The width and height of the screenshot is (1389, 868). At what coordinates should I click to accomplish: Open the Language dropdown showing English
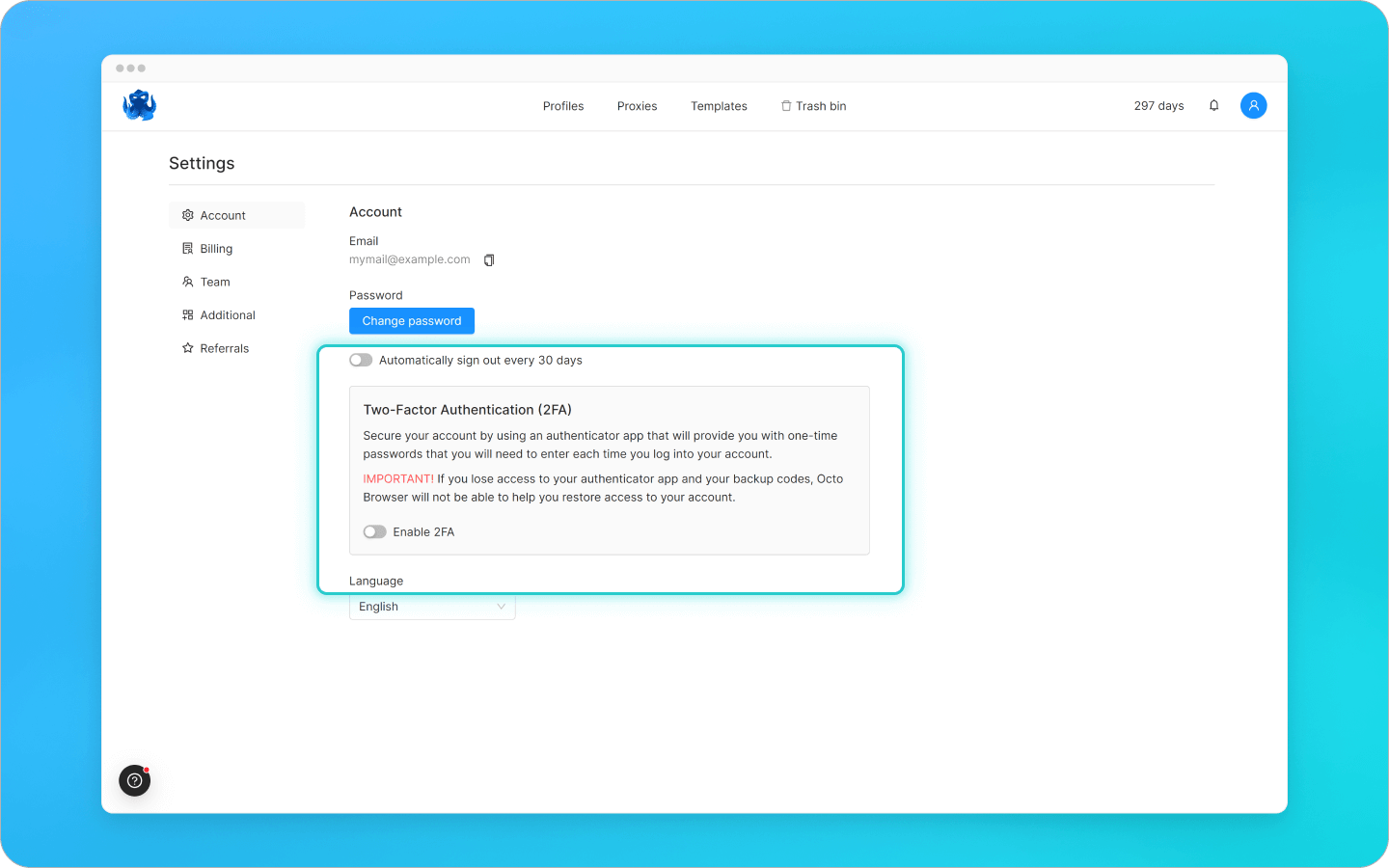pos(432,606)
